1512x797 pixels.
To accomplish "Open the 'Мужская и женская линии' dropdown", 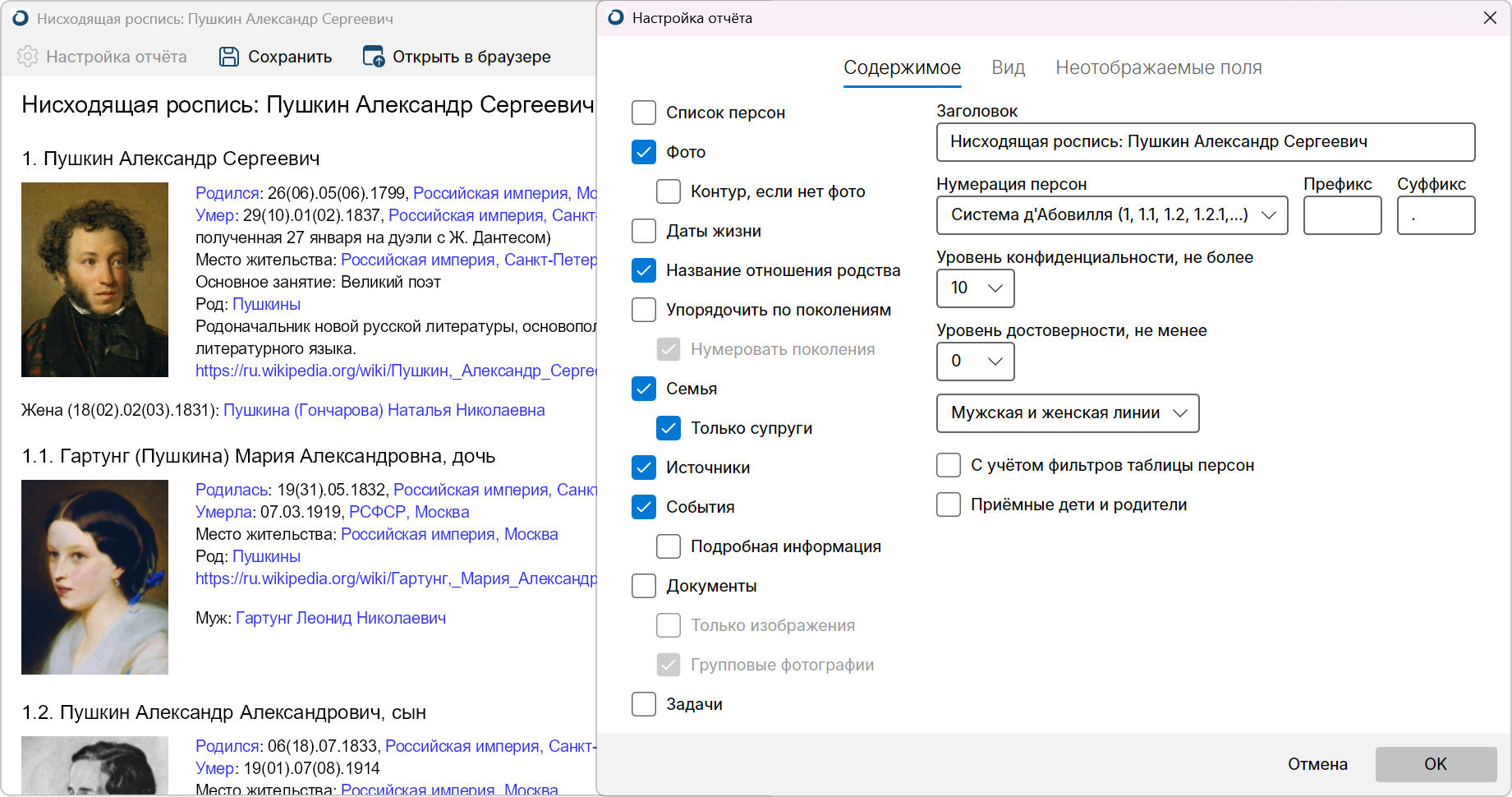I will (x=1067, y=413).
